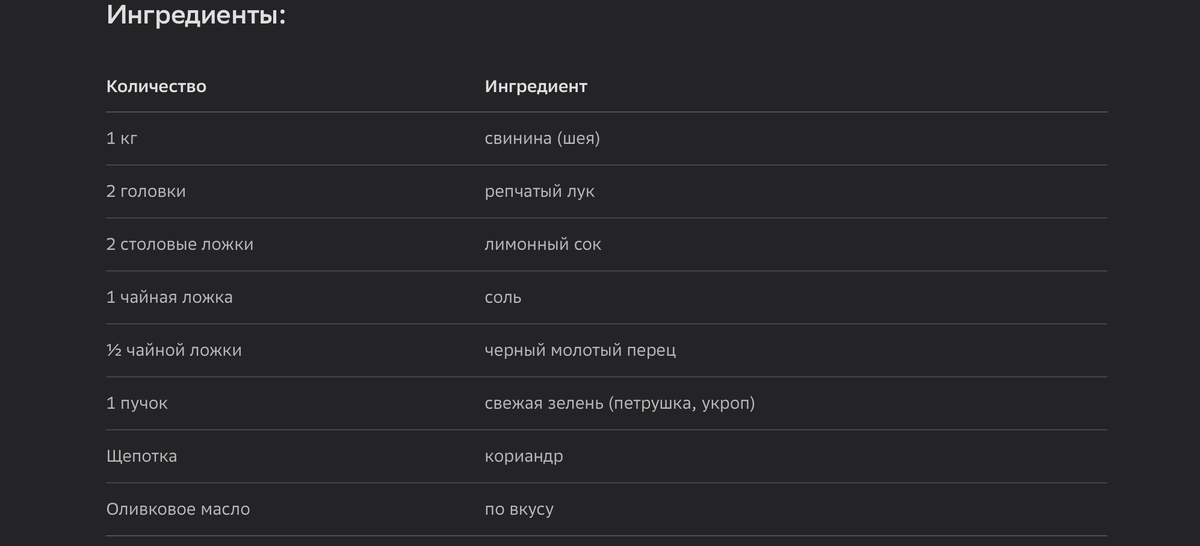Select the по вкусу text

519,510
